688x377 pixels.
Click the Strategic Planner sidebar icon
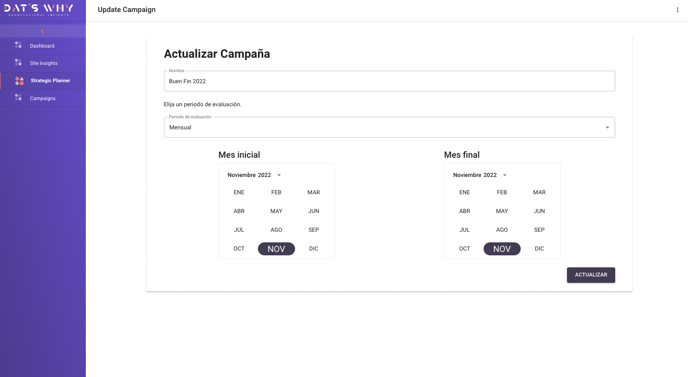pyautogui.click(x=19, y=81)
